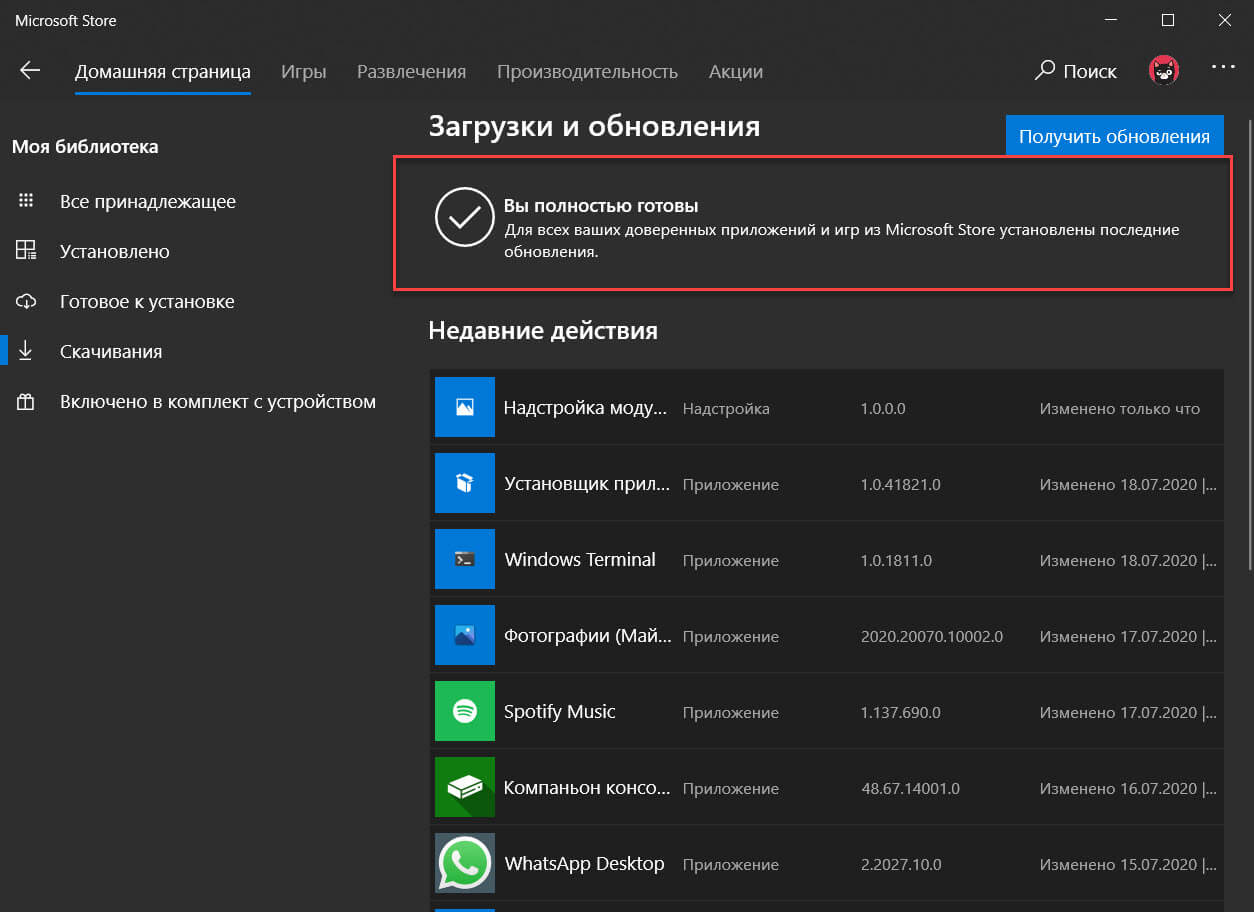
Task: Click the cloud icon beside Готовое к установке
Action: 26,301
